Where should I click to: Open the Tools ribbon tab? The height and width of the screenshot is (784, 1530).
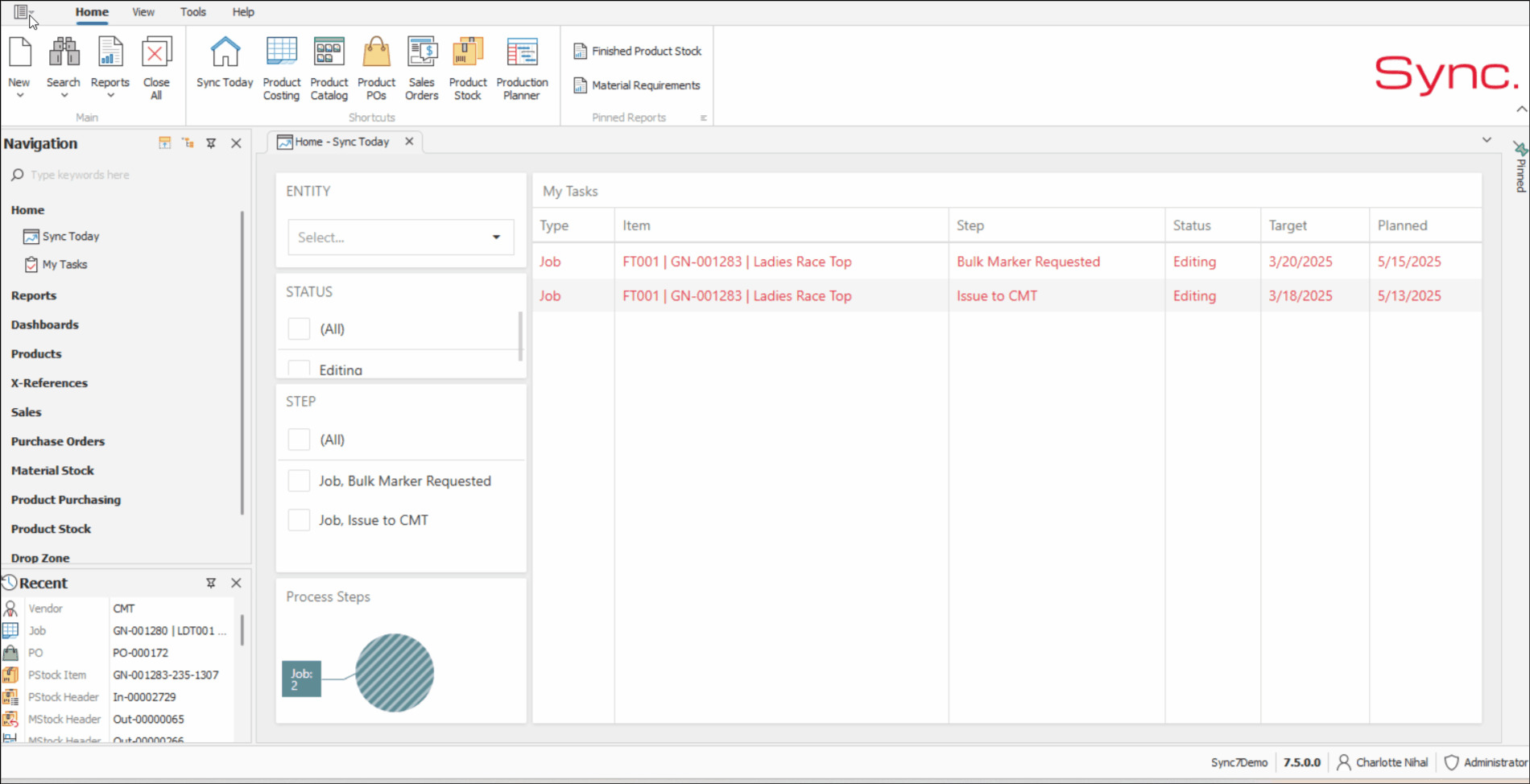coord(193,12)
